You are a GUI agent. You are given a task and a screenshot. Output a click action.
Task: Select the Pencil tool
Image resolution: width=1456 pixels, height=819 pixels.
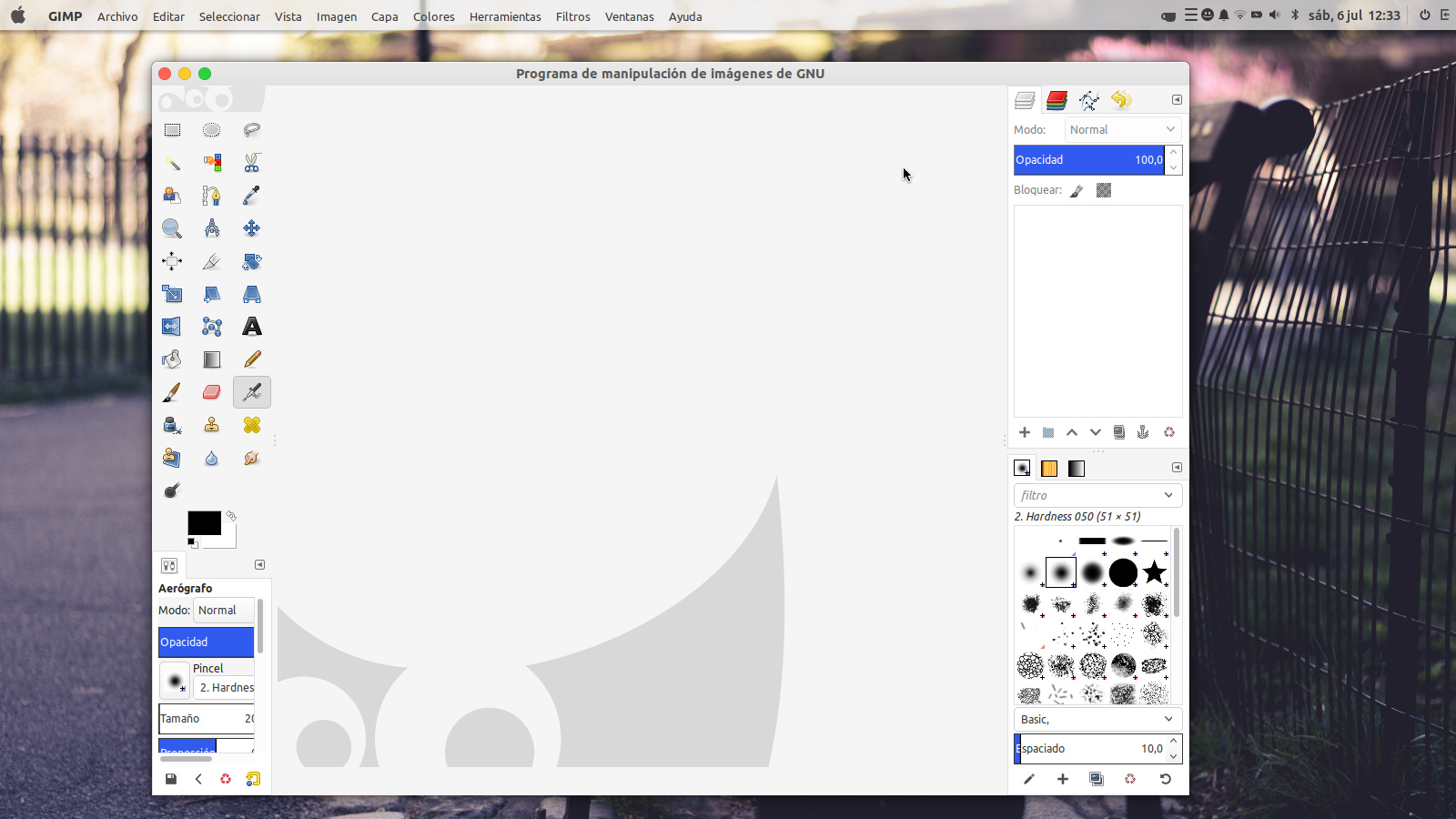pos(252,359)
